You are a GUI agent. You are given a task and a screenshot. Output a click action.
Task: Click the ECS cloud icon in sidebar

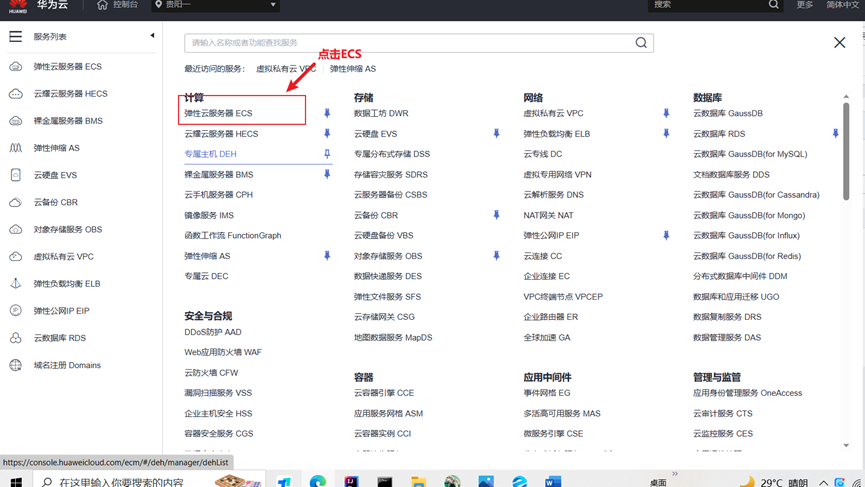click(x=15, y=67)
